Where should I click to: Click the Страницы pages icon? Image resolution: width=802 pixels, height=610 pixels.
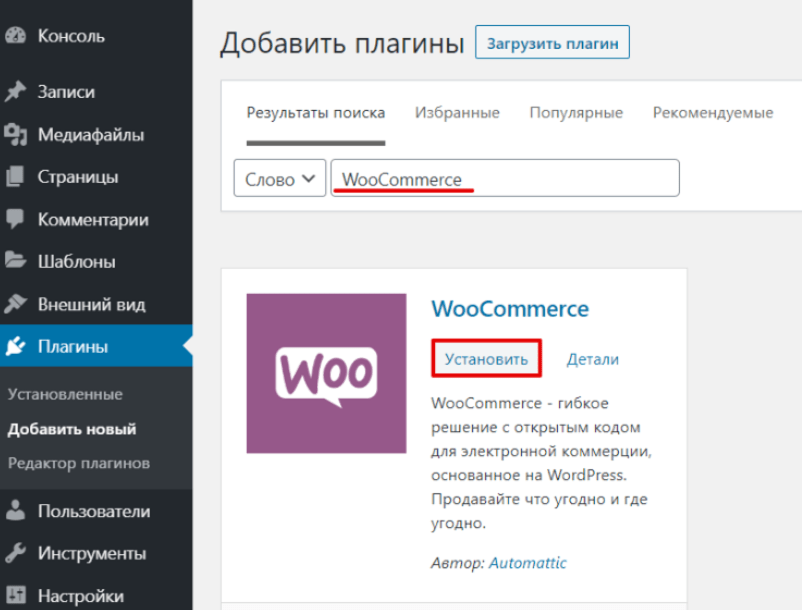[15, 177]
